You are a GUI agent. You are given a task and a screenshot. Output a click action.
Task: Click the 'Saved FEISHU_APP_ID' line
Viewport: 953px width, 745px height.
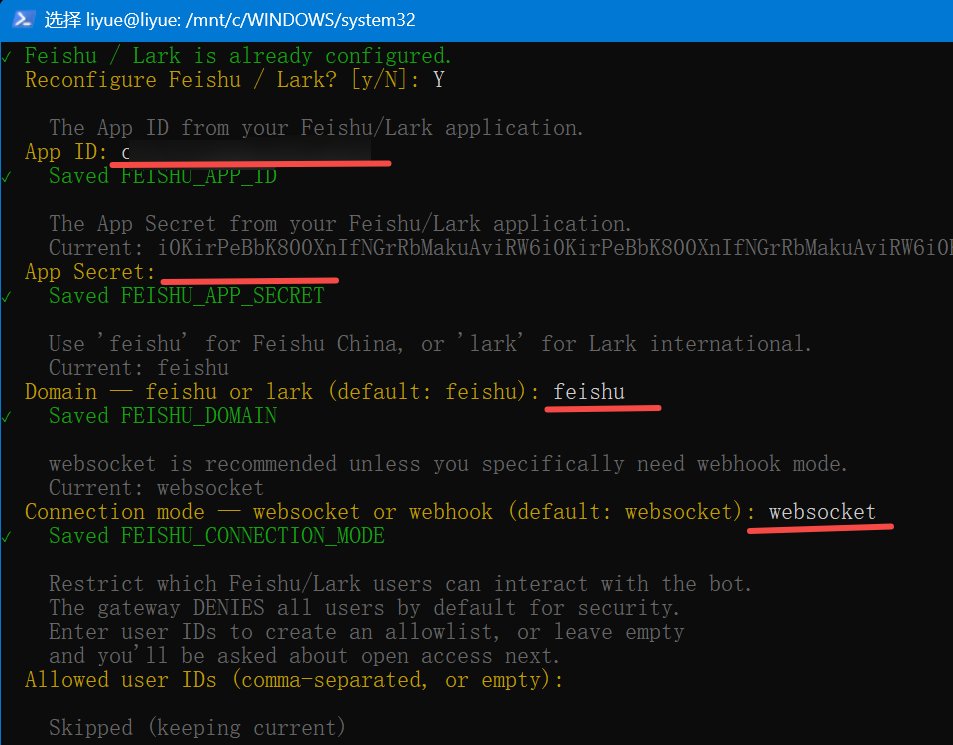[163, 176]
